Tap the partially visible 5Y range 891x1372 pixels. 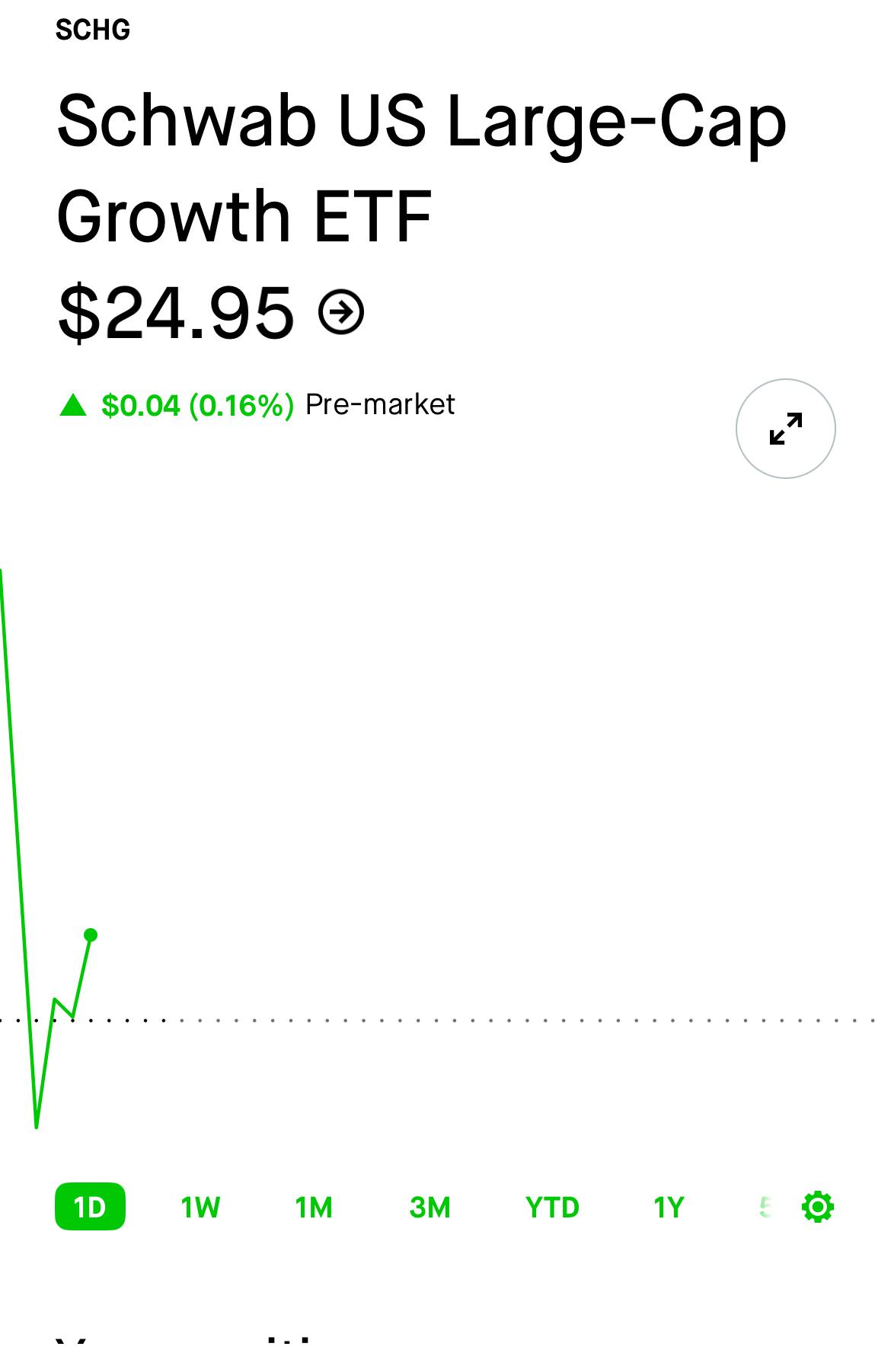pyautogui.click(x=765, y=1208)
